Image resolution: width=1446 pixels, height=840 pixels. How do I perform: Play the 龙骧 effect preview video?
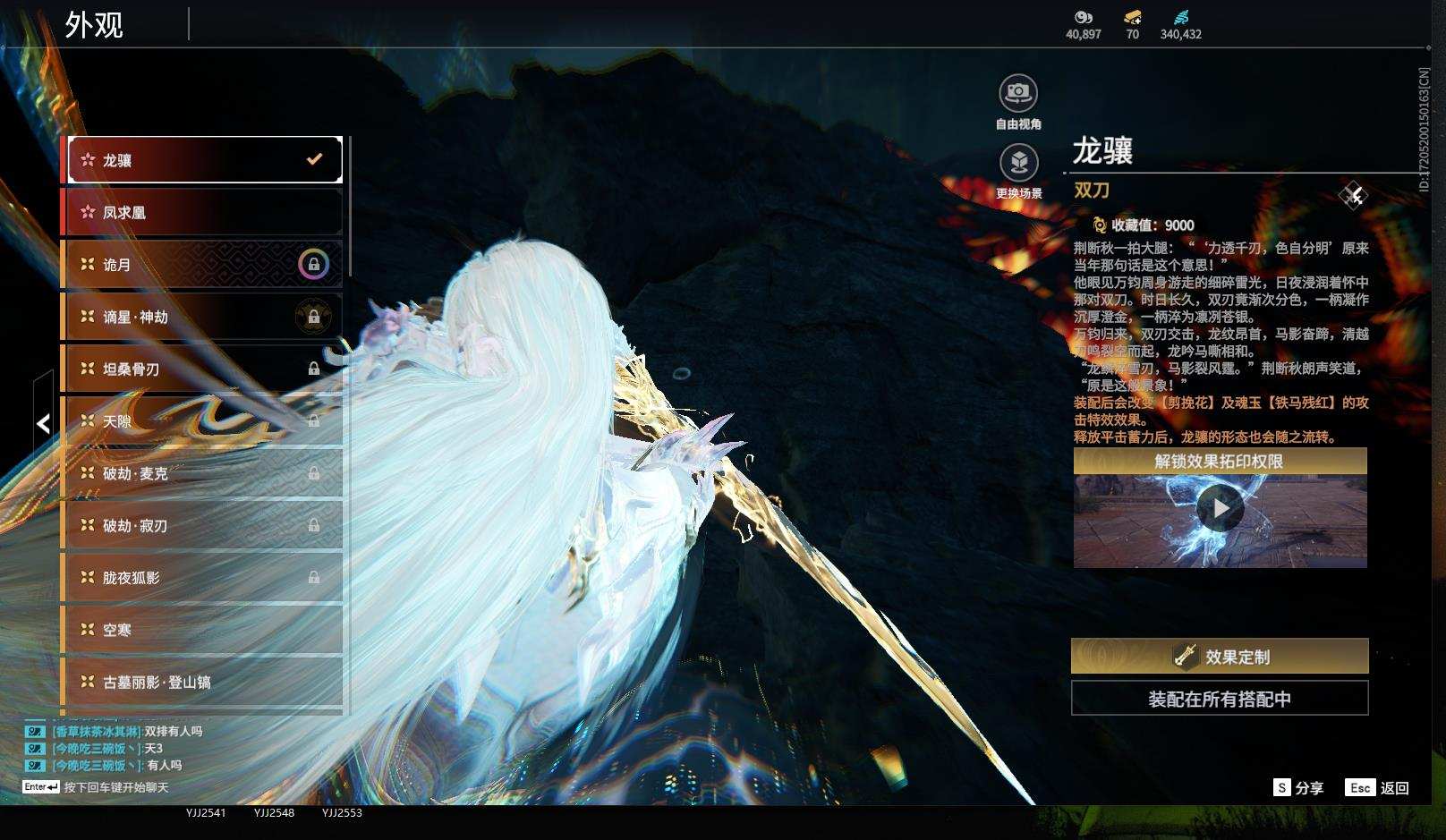[x=1220, y=508]
